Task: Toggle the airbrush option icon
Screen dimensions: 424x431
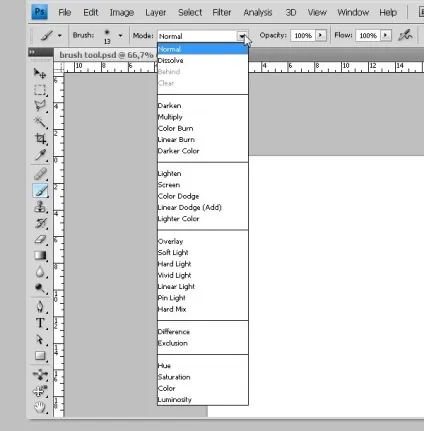Action: 405,35
